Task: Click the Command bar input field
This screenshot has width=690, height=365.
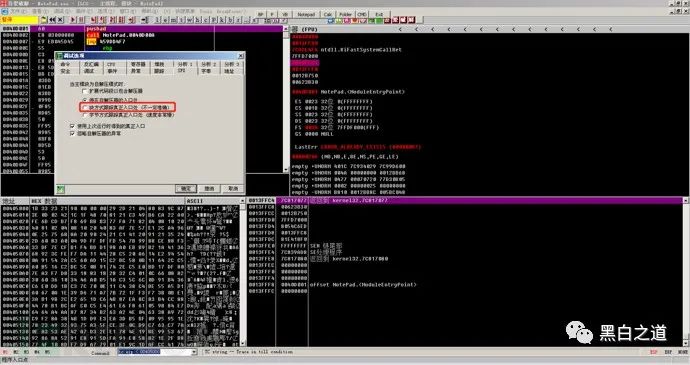Action: [154, 352]
